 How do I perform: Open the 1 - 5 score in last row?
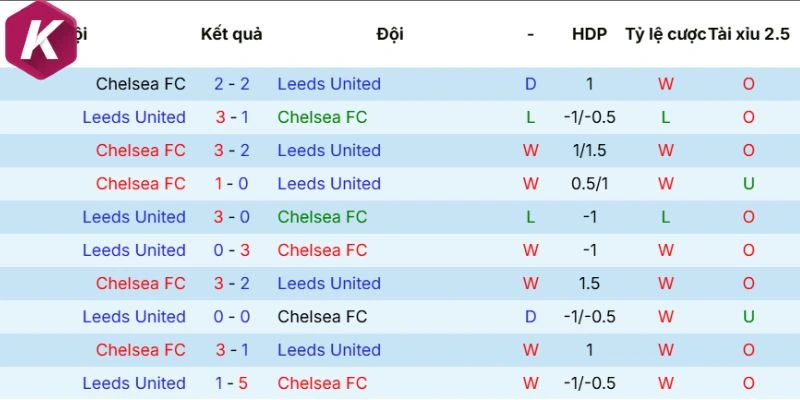[x=232, y=383]
